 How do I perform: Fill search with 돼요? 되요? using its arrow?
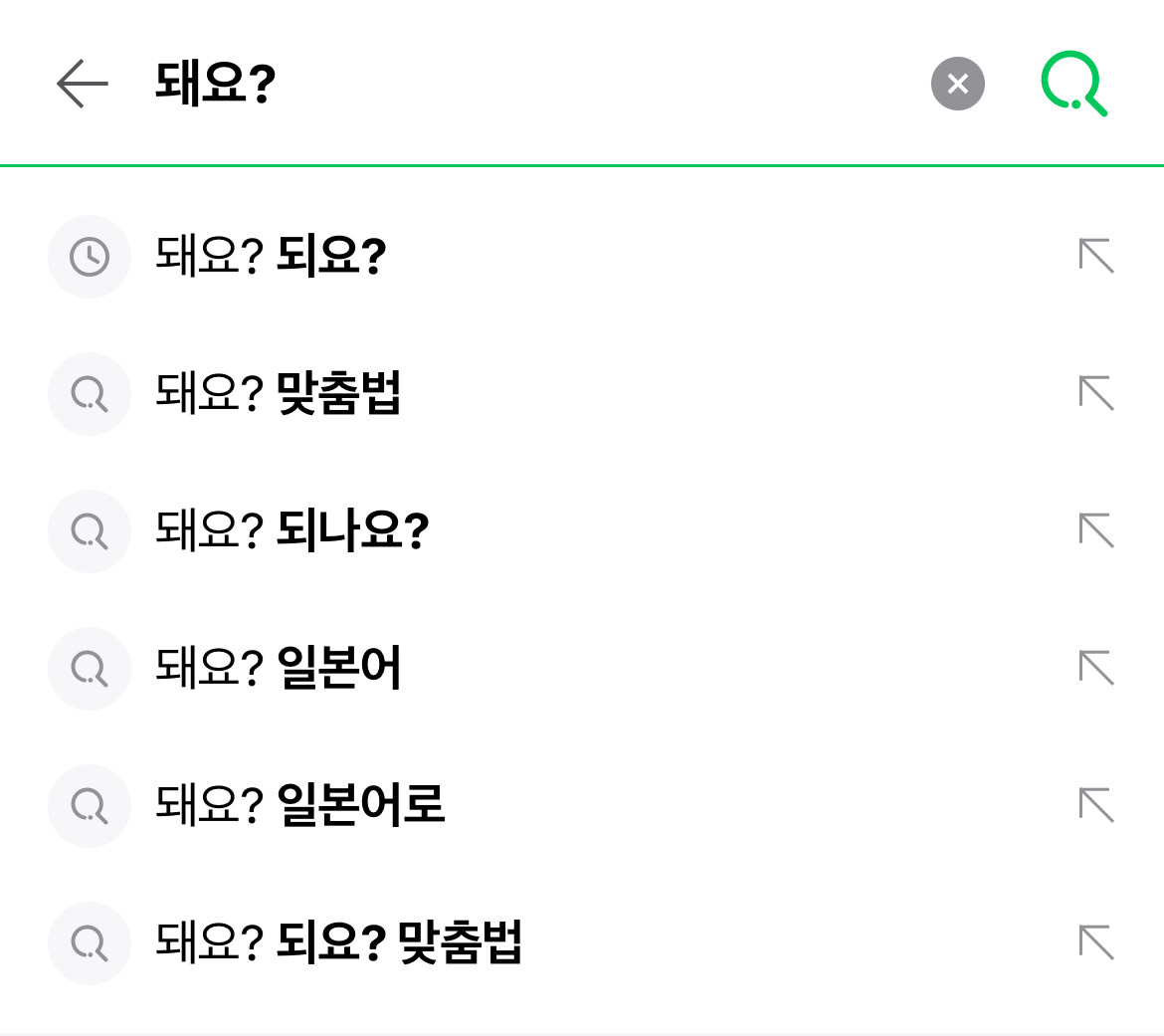pos(1096,257)
